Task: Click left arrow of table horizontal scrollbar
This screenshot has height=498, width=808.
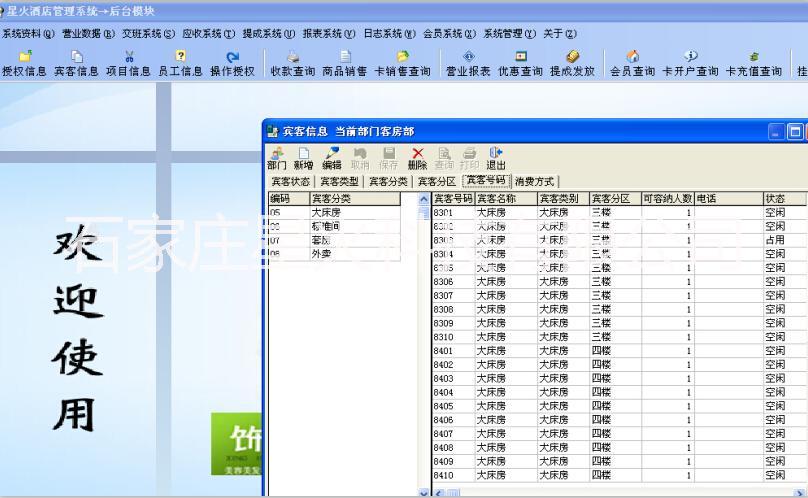Action: (439, 492)
